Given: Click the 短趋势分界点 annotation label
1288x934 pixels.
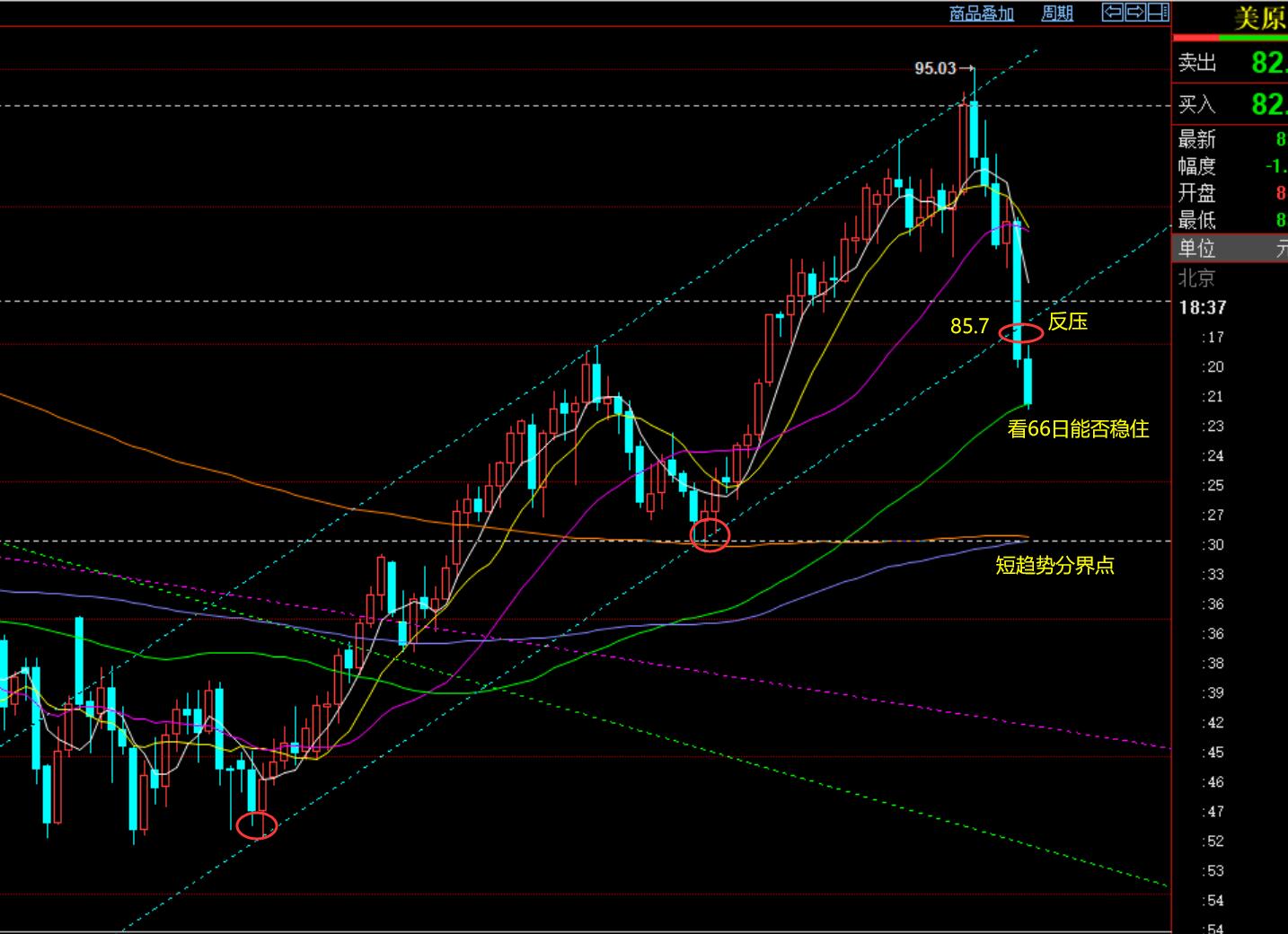Looking at the screenshot, I should coord(1054,566).
